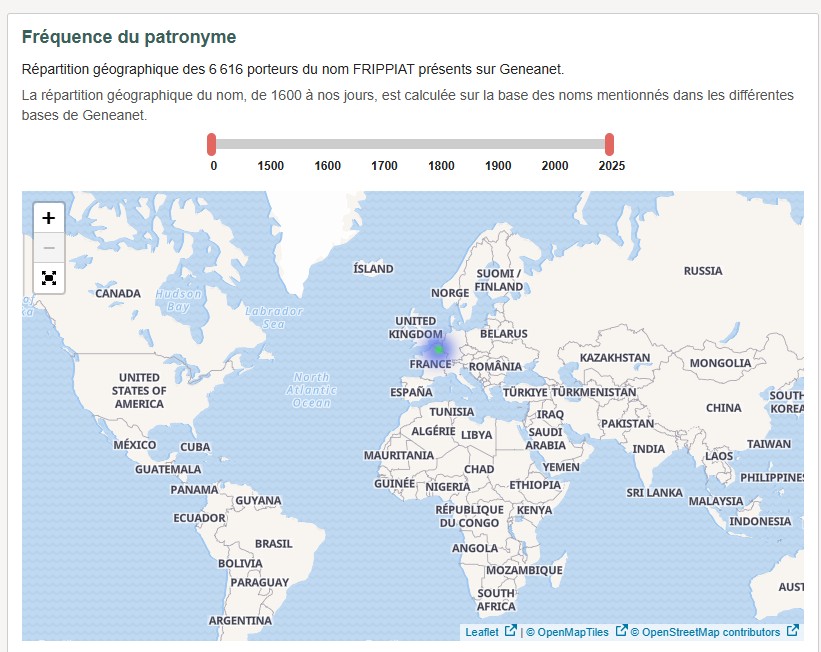This screenshot has width=821, height=652.
Task: Open the Leaflet attribution link
Action: 481,631
